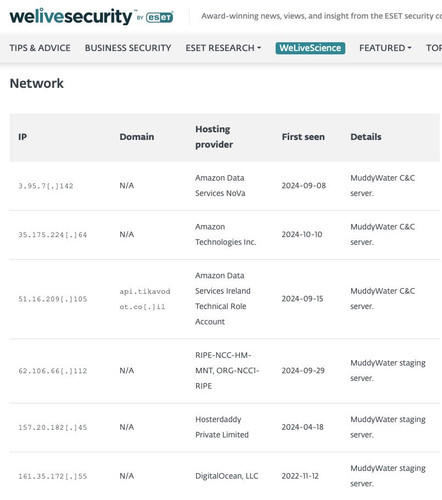Click the DigitalOcean, LLC provider cell
Viewport: 442px width, 500px height.
coord(227,476)
